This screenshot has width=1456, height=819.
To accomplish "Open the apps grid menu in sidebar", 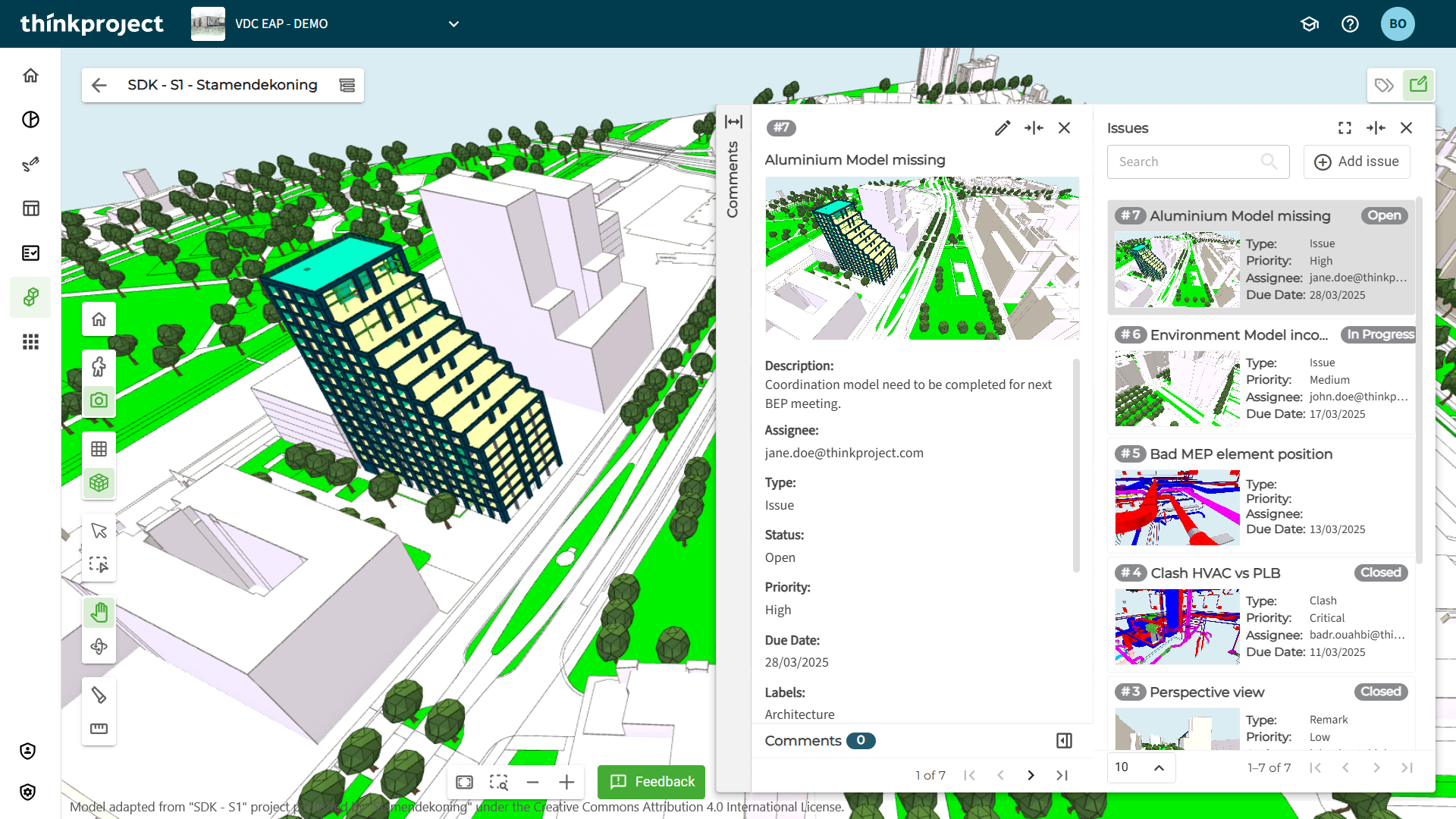I will (x=30, y=342).
